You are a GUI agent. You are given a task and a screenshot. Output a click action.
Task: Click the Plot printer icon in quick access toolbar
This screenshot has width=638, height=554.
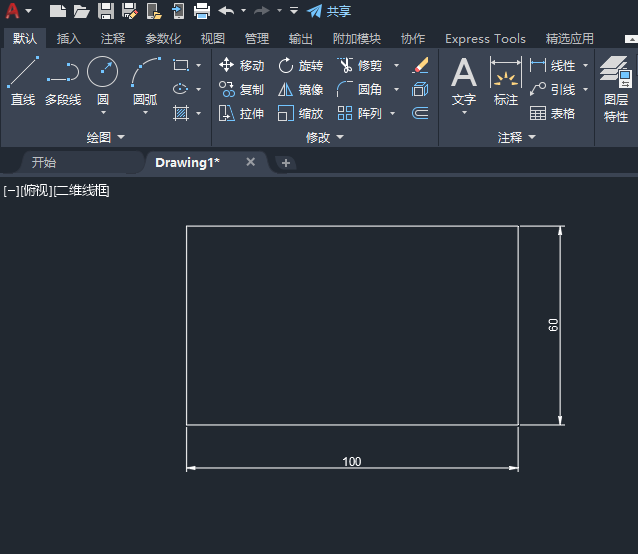(201, 11)
